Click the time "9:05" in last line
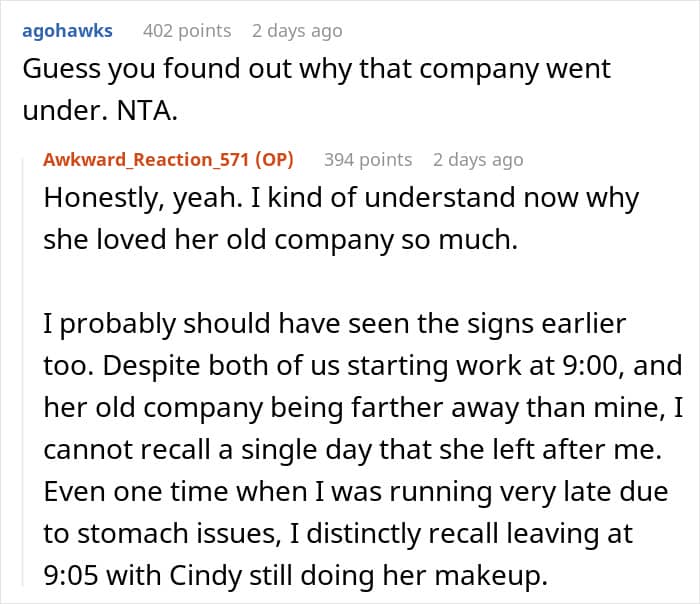Viewport: 700px width, 604px height. click(70, 576)
